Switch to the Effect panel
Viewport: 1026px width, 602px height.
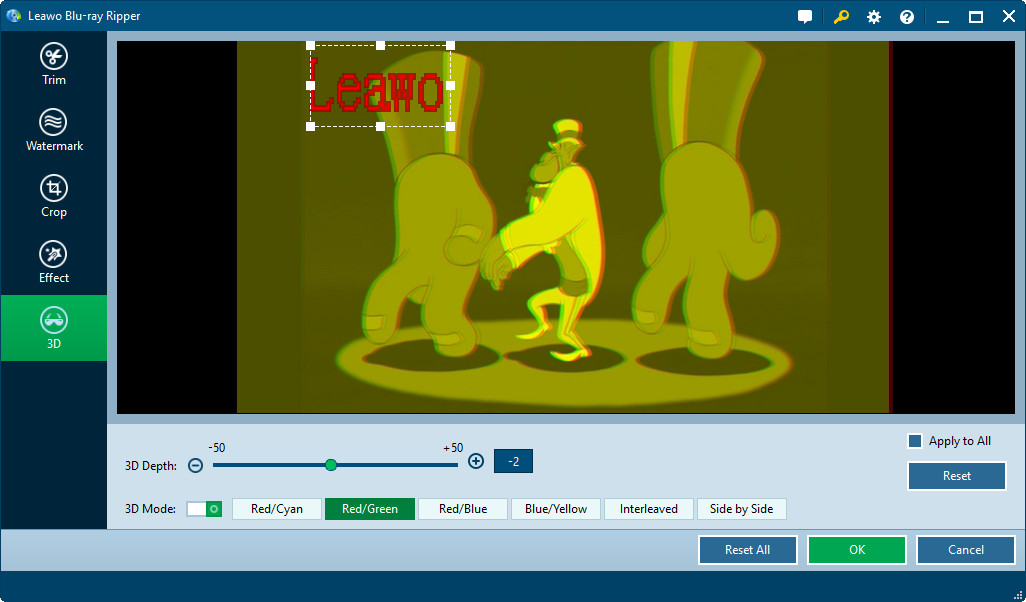click(54, 262)
